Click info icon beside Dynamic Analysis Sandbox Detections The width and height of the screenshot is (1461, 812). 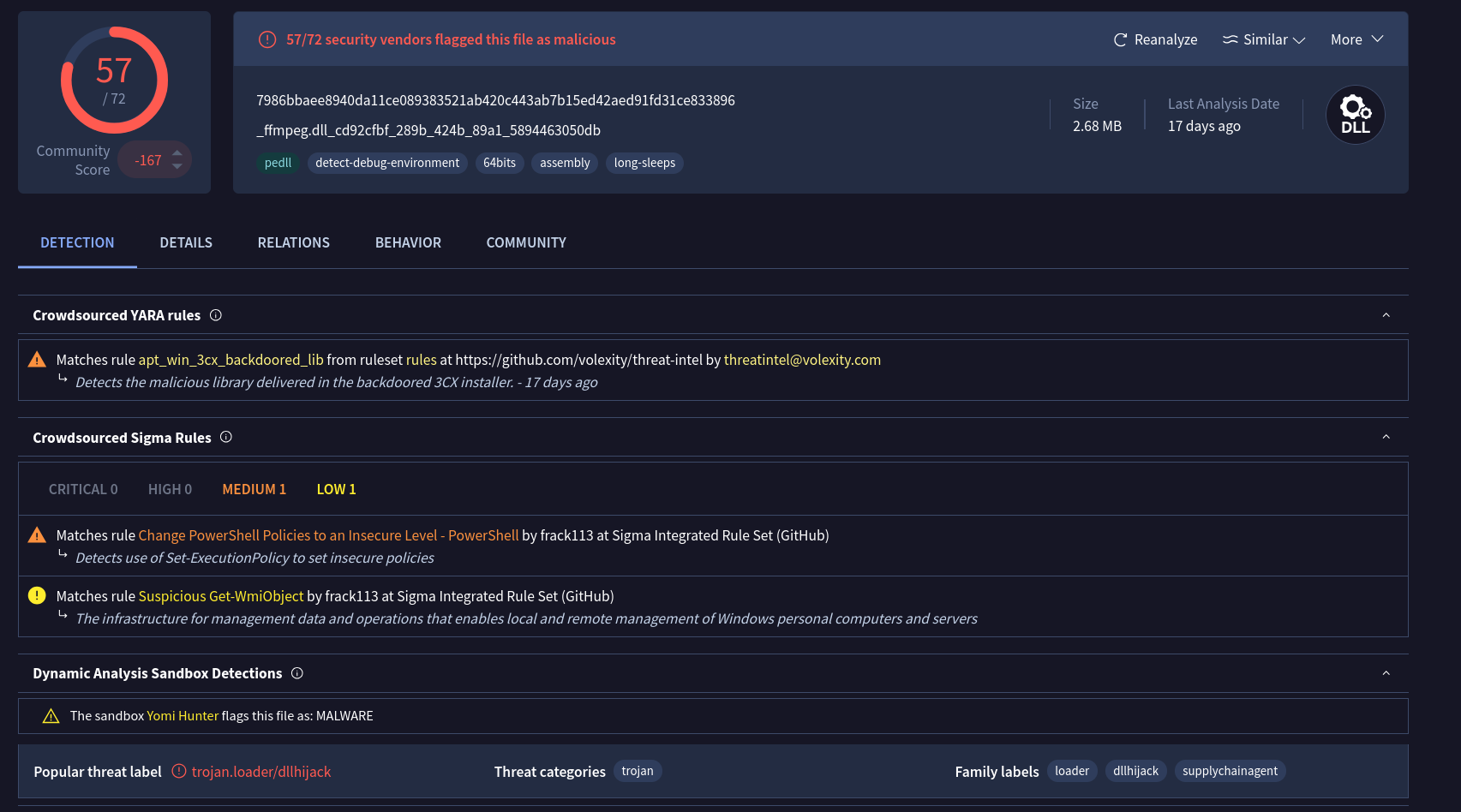click(x=297, y=673)
